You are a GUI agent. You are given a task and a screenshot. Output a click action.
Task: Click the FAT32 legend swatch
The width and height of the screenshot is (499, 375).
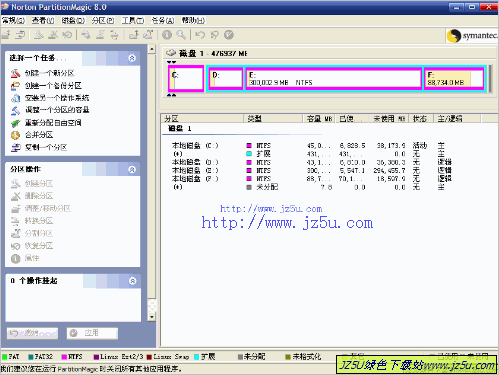[31, 357]
